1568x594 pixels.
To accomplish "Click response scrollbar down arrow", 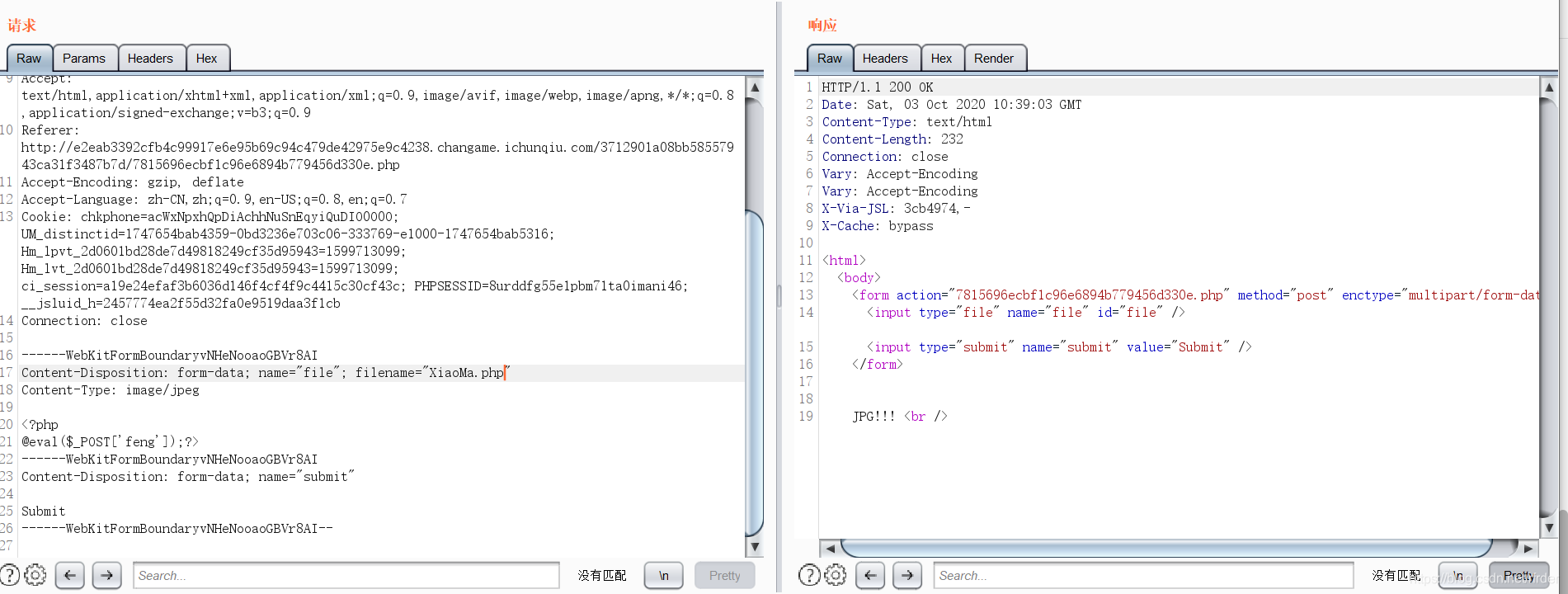I will [x=1549, y=528].
